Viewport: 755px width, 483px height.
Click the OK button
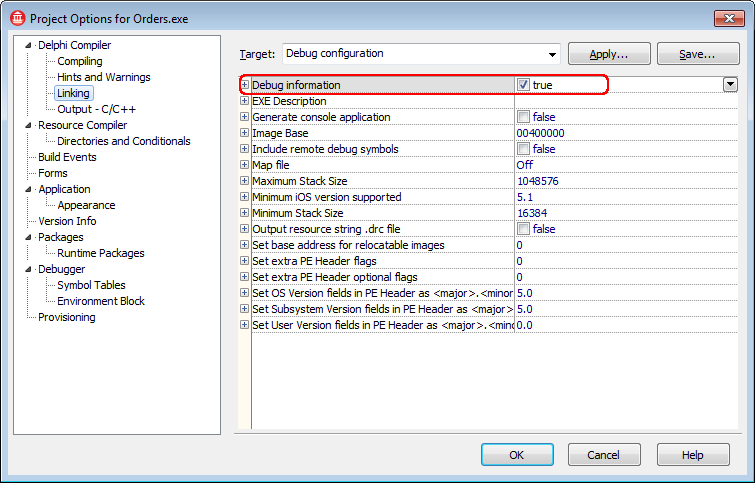[517, 455]
